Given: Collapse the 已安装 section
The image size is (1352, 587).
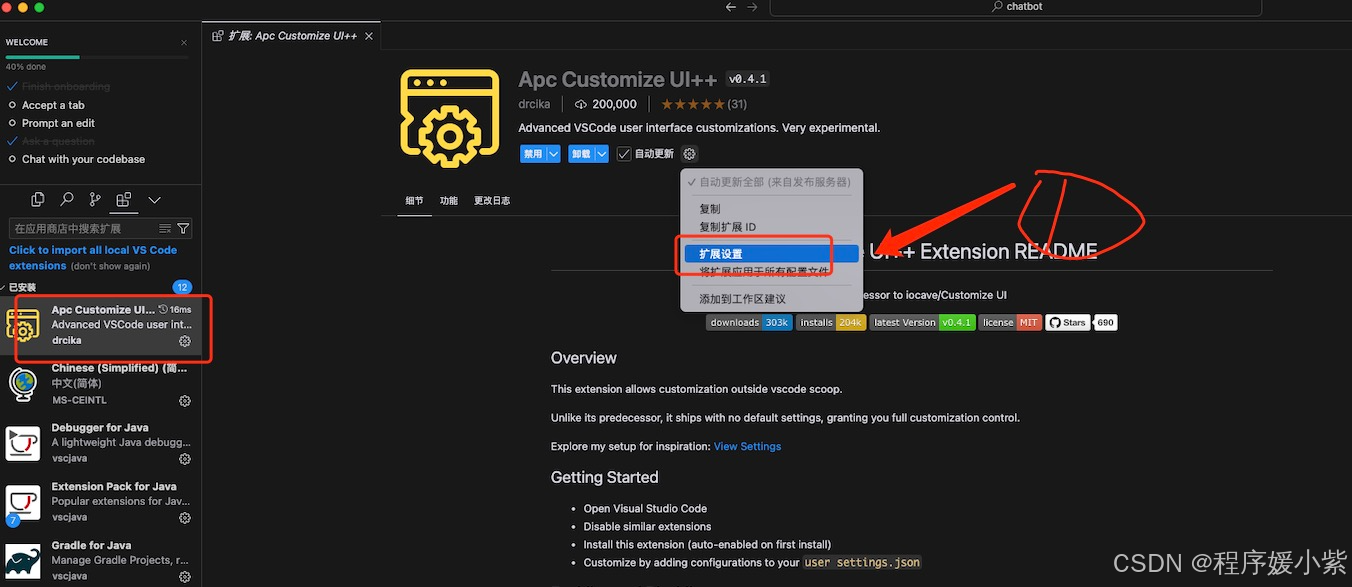Looking at the screenshot, I should coord(22,287).
